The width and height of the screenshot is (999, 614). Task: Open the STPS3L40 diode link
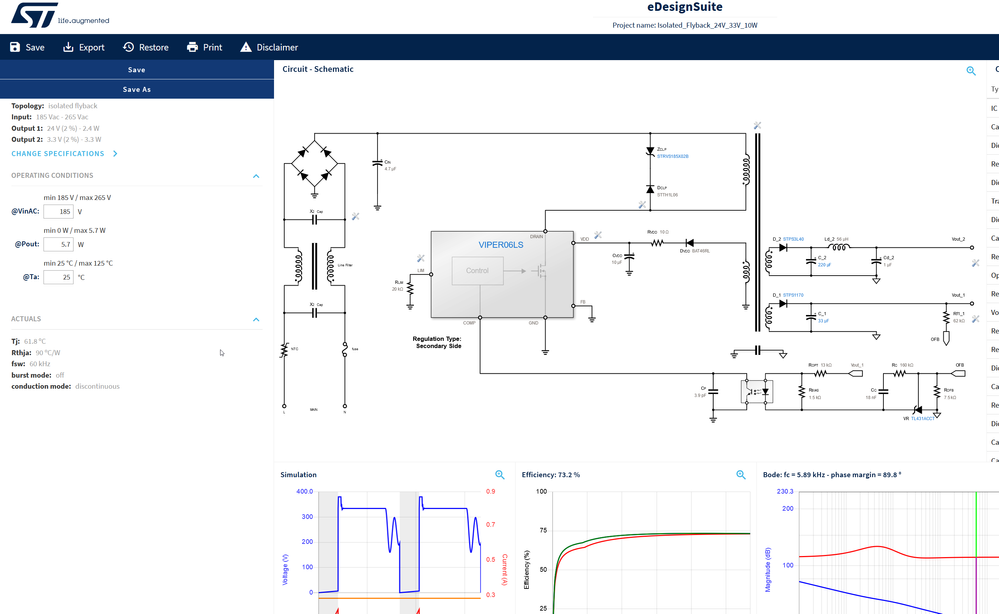(x=793, y=239)
